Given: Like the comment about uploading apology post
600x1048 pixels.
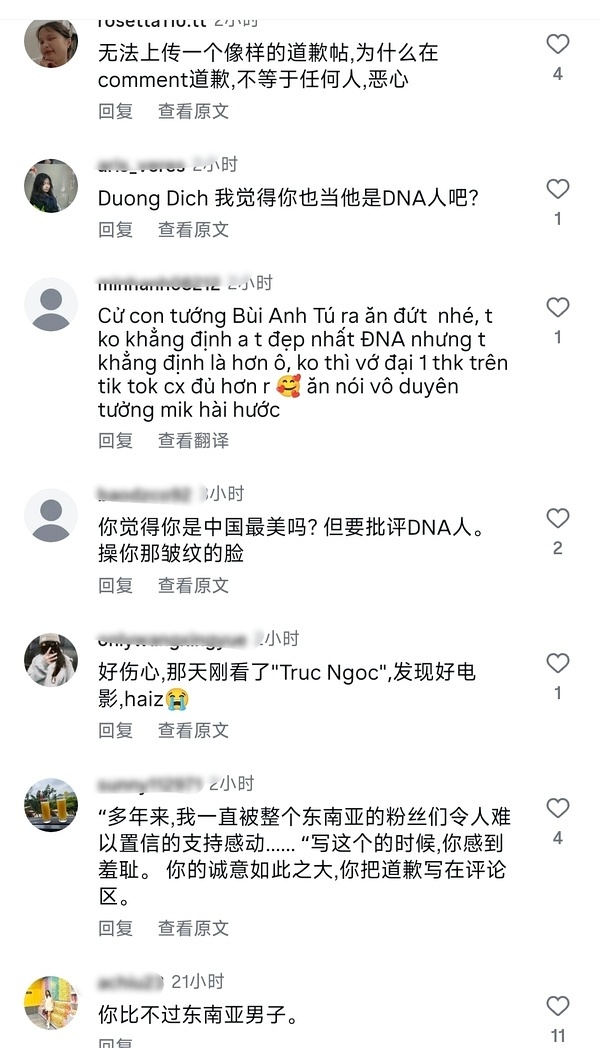Looking at the screenshot, I should click(x=557, y=44).
